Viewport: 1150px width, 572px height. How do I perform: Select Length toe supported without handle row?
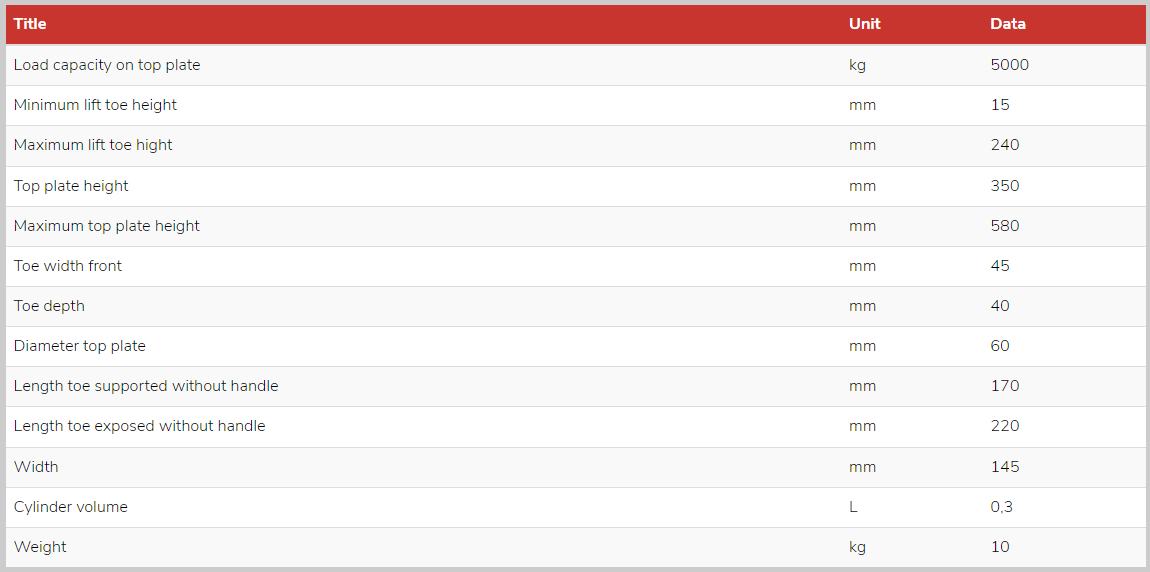click(575, 386)
